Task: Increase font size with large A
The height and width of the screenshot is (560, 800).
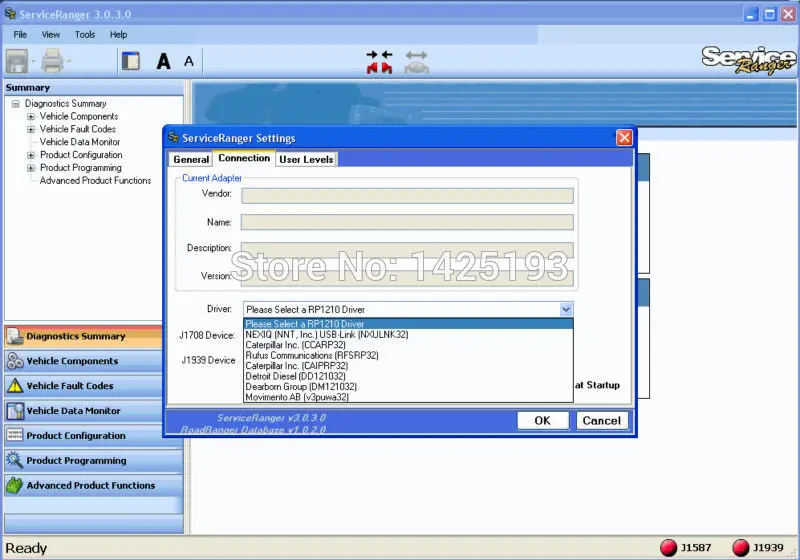Action: coord(163,61)
